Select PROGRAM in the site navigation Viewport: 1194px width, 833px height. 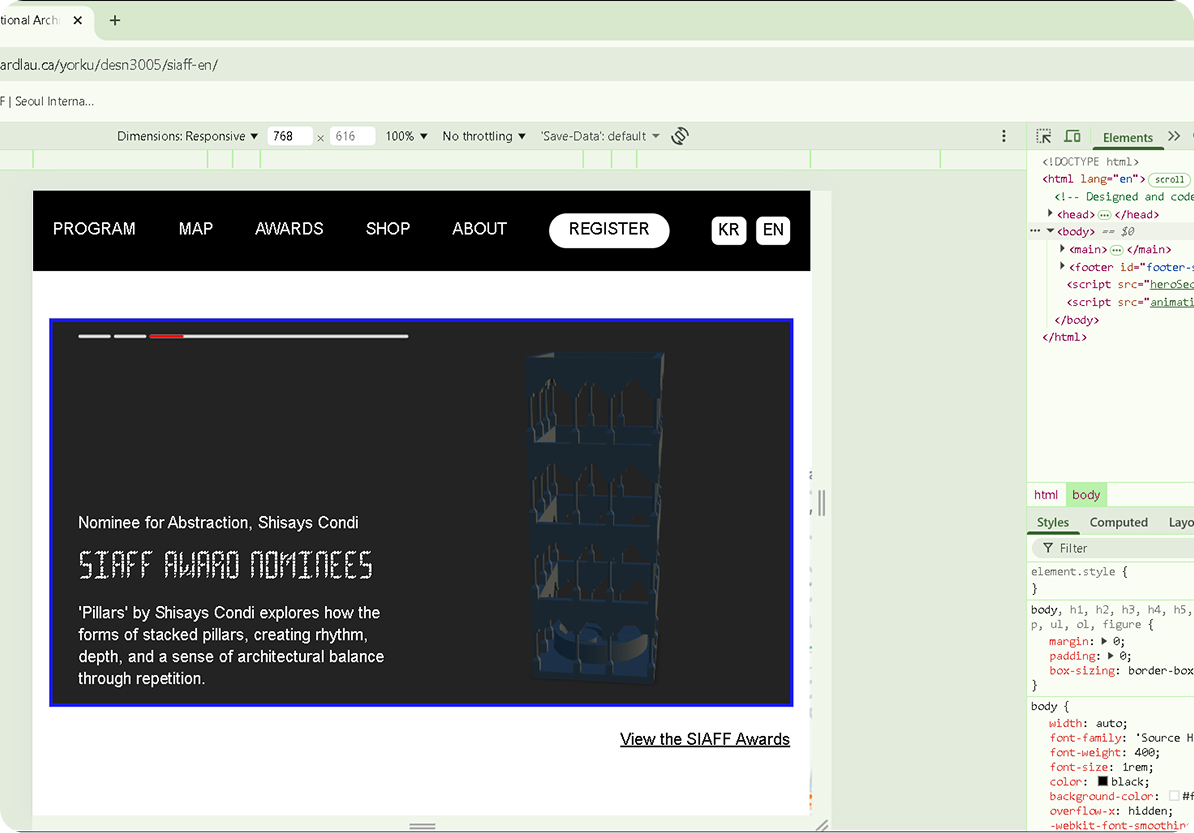point(94,229)
